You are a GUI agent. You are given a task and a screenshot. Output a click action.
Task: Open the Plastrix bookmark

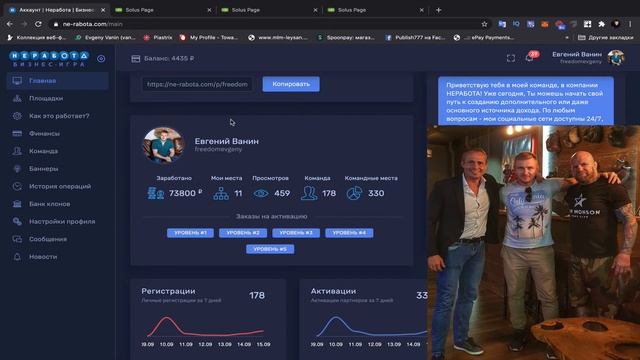(158, 38)
